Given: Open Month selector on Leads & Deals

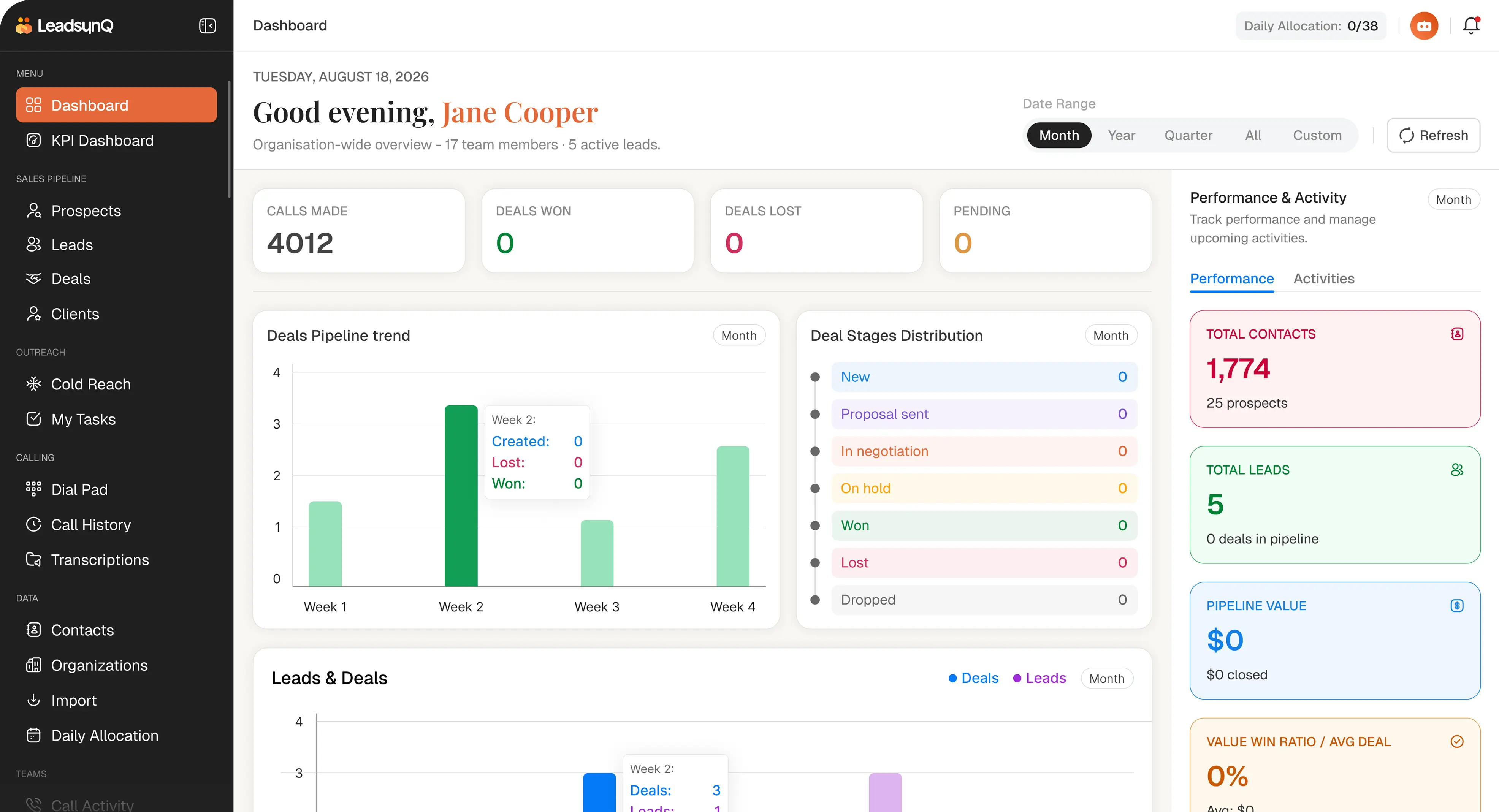Looking at the screenshot, I should click(x=1107, y=679).
